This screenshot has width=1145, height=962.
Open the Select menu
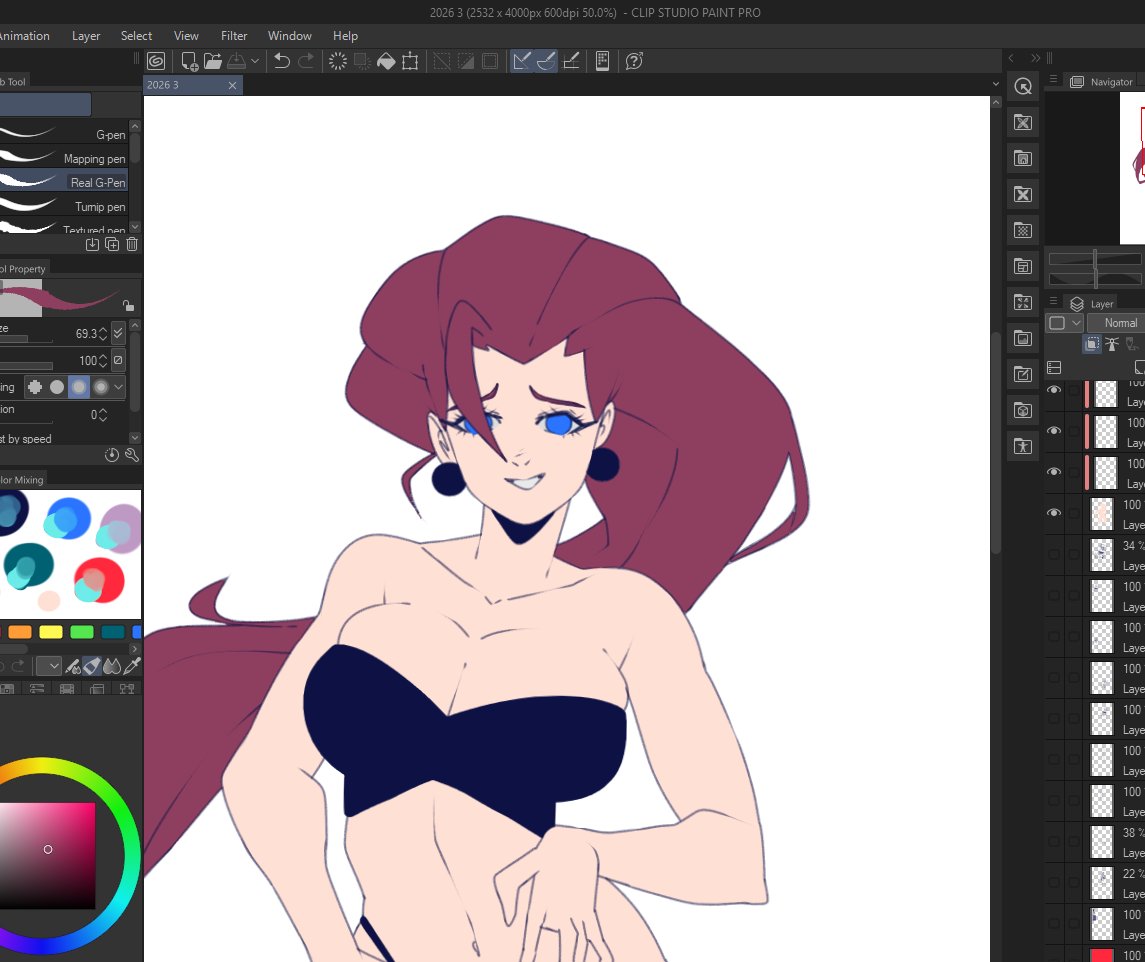coord(137,36)
